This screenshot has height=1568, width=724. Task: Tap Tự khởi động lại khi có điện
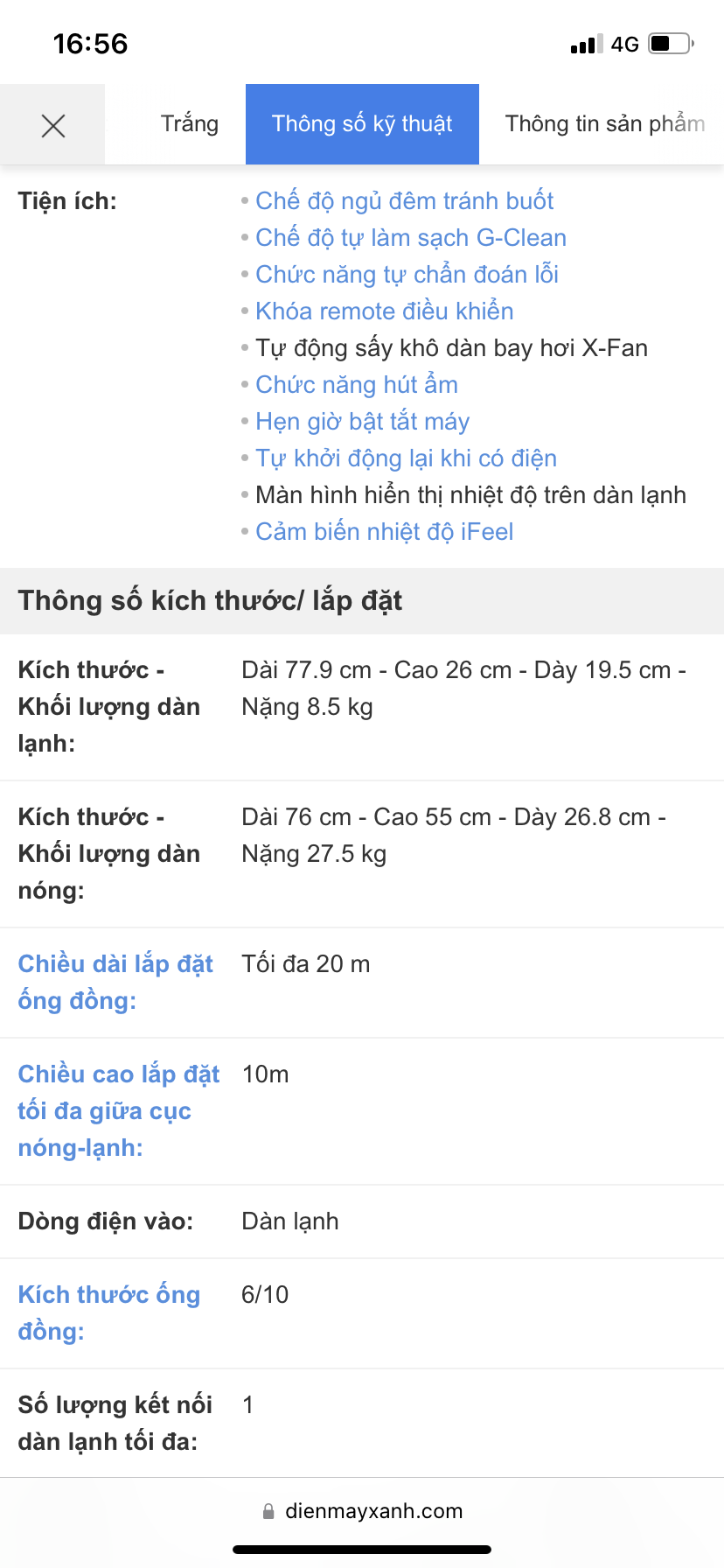point(406,458)
